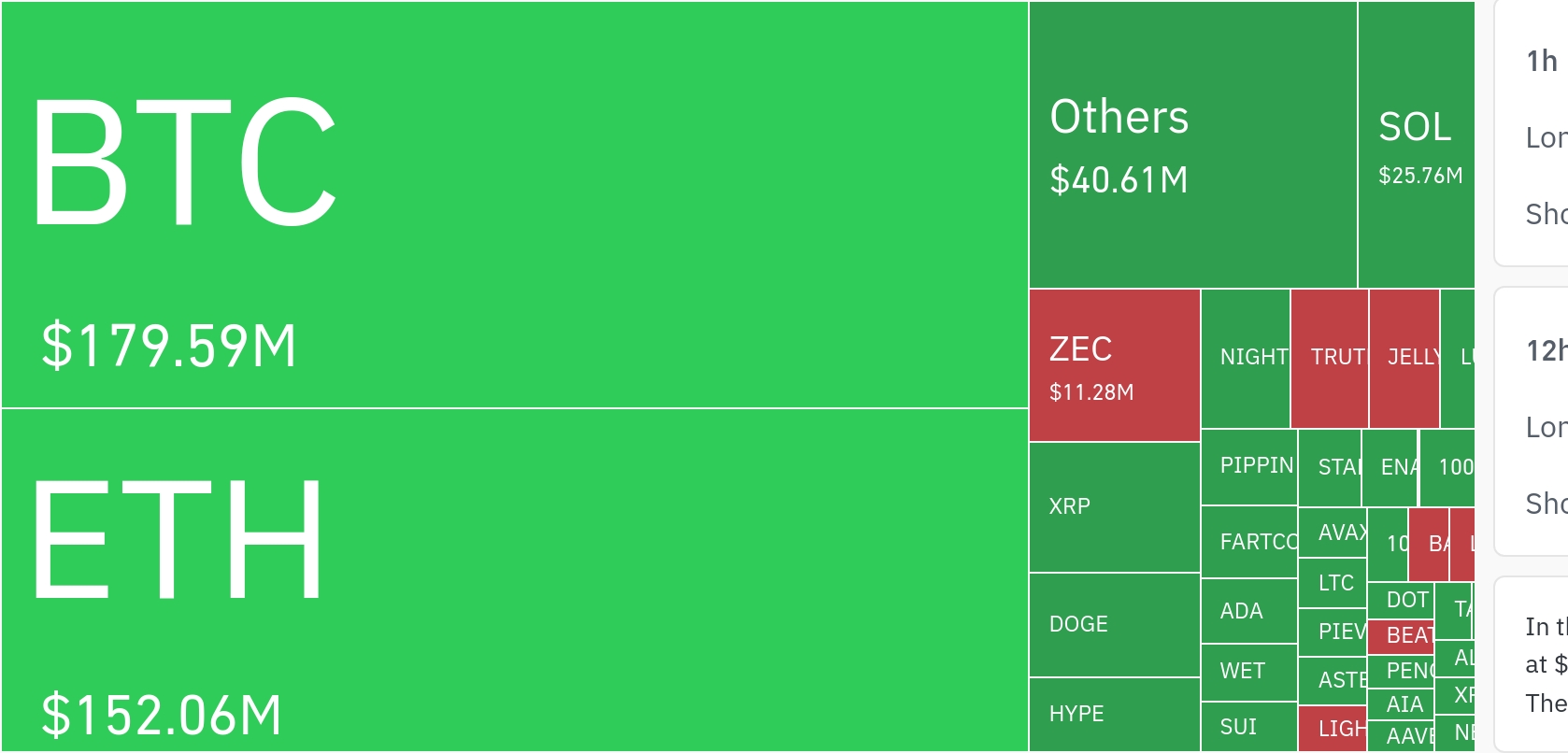Viewport: 1568px width, 753px height.
Task: Select the red JELLY tile
Action: pyautogui.click(x=1404, y=358)
